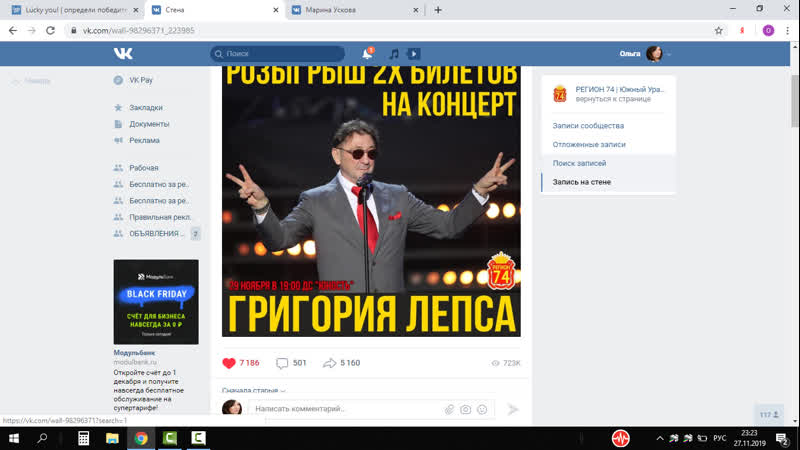Click the Закладки star icon

point(118,108)
